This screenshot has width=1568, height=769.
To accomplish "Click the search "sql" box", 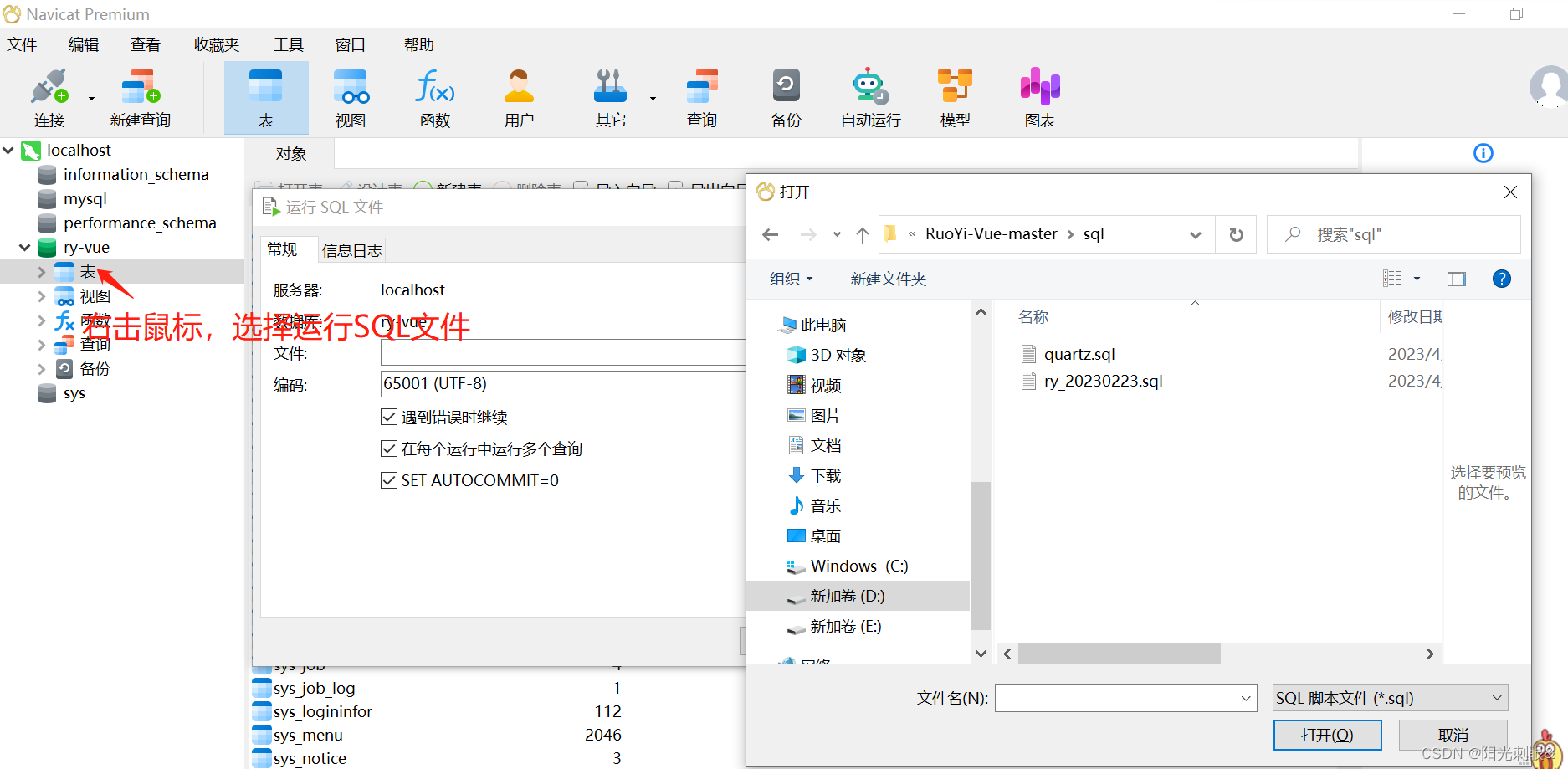I will coord(1393,234).
